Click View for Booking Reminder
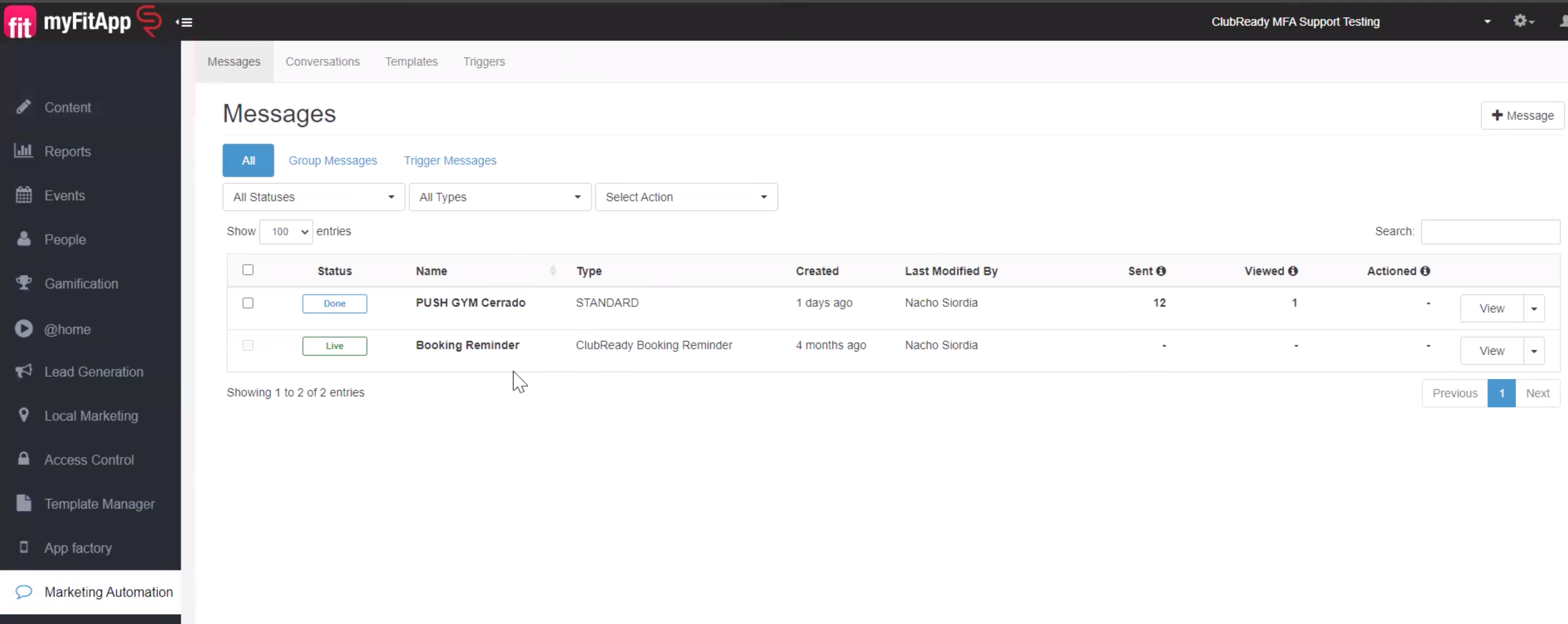The width and height of the screenshot is (1568, 624). [x=1491, y=351]
